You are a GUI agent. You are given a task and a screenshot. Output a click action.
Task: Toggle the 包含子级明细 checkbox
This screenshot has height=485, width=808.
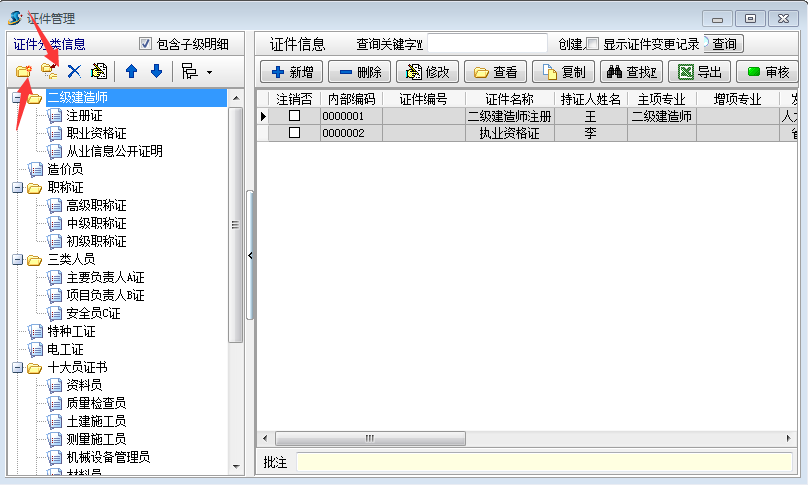(146, 44)
